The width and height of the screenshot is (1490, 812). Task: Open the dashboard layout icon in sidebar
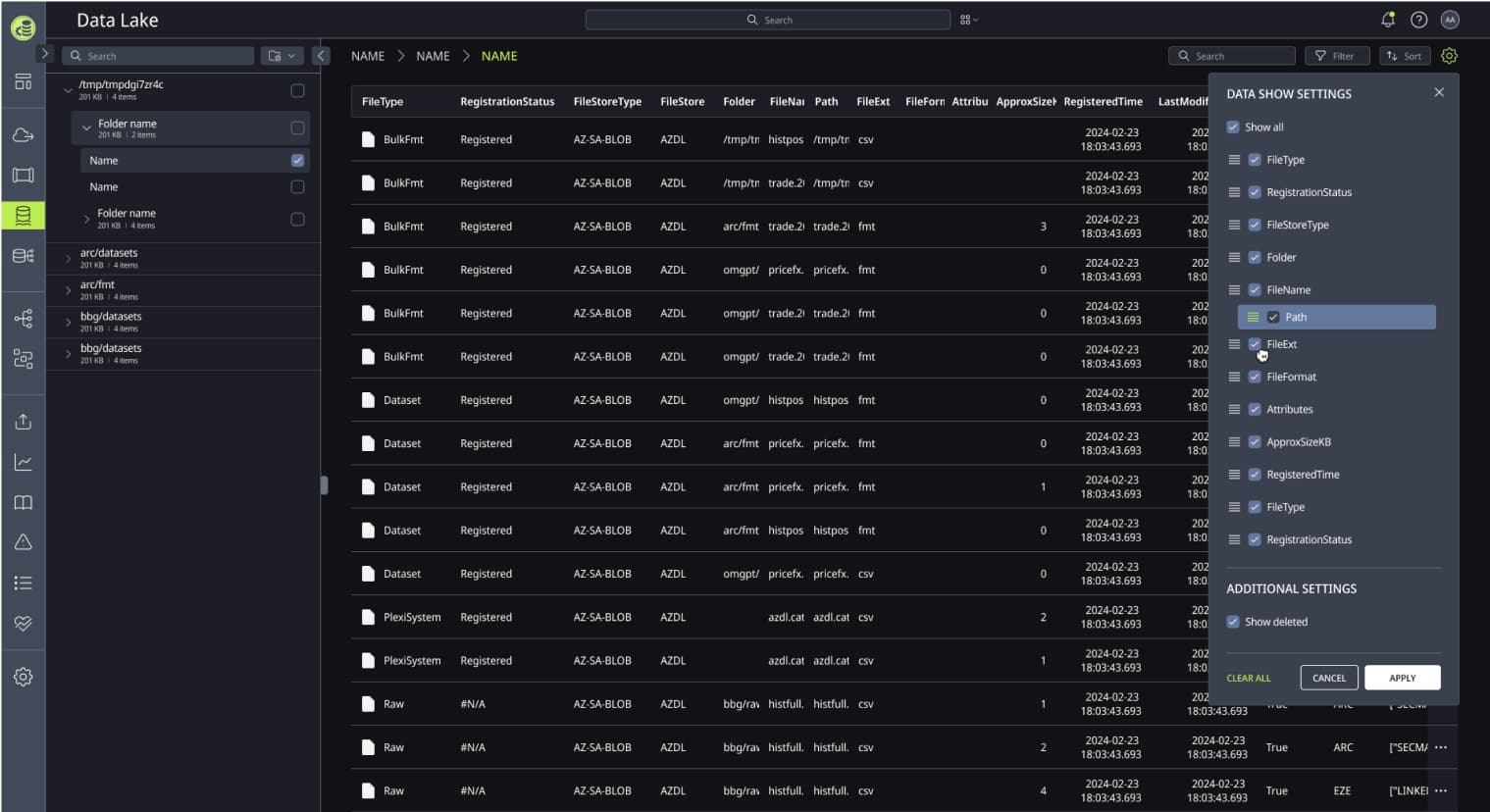tap(24, 81)
